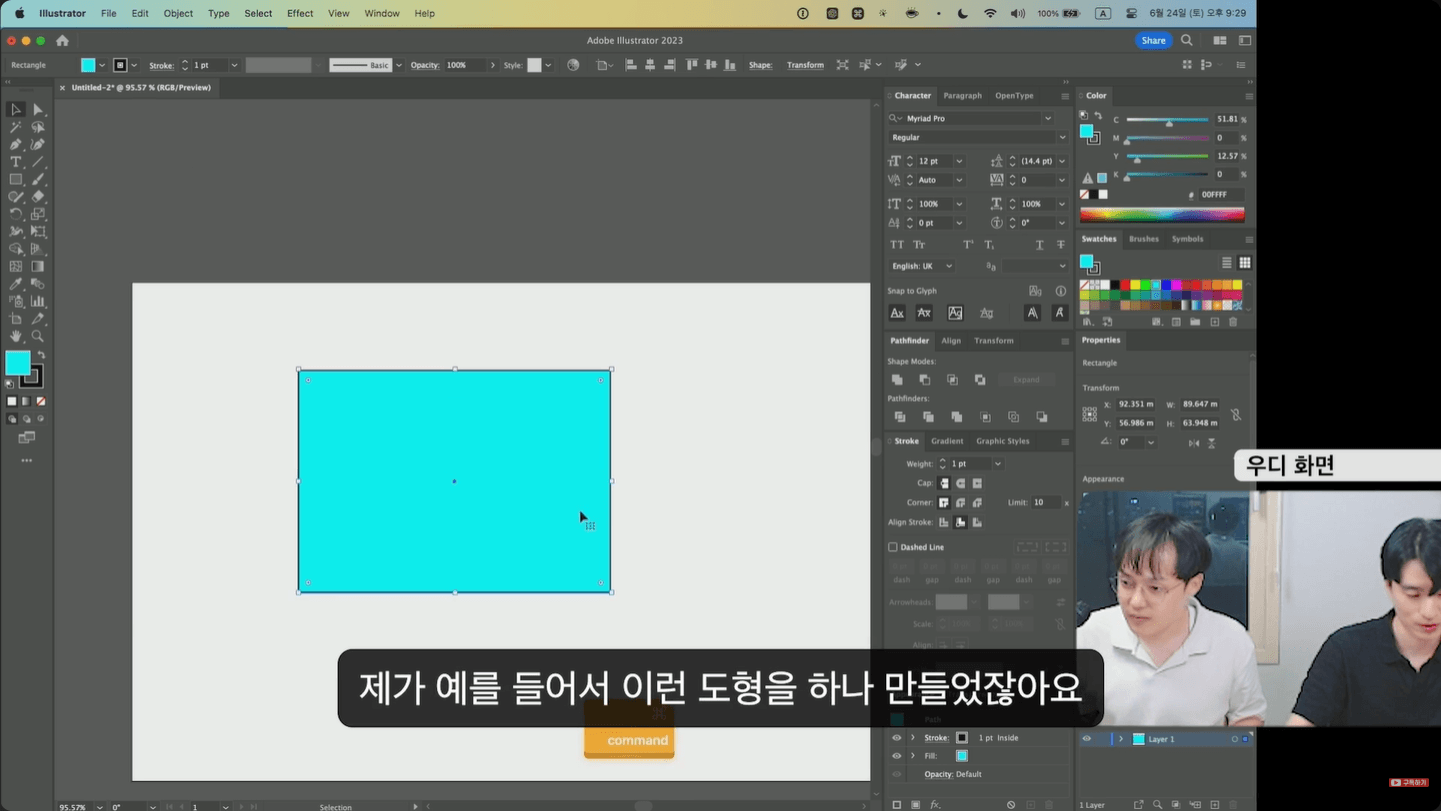Switch swatches to list view
This screenshot has height=811, width=1441.
pyautogui.click(x=1227, y=263)
